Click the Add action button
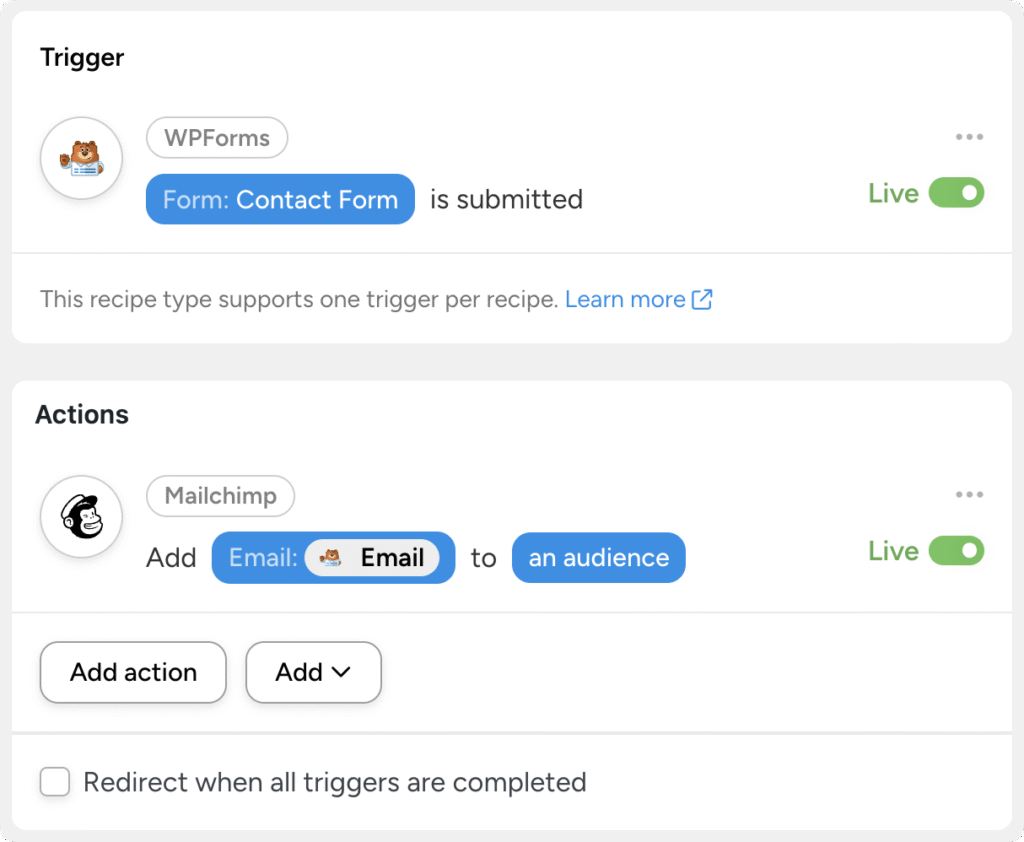This screenshot has height=842, width=1024. 133,672
